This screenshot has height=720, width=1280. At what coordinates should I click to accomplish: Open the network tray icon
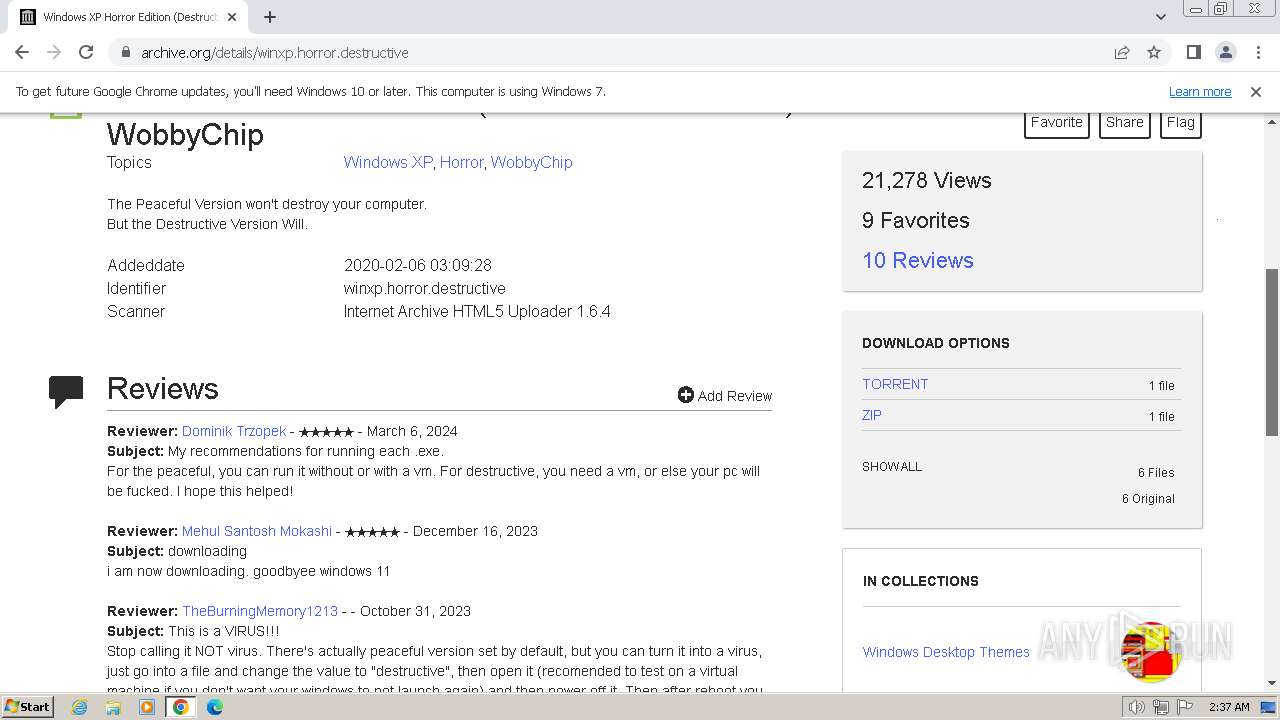(x=1161, y=707)
